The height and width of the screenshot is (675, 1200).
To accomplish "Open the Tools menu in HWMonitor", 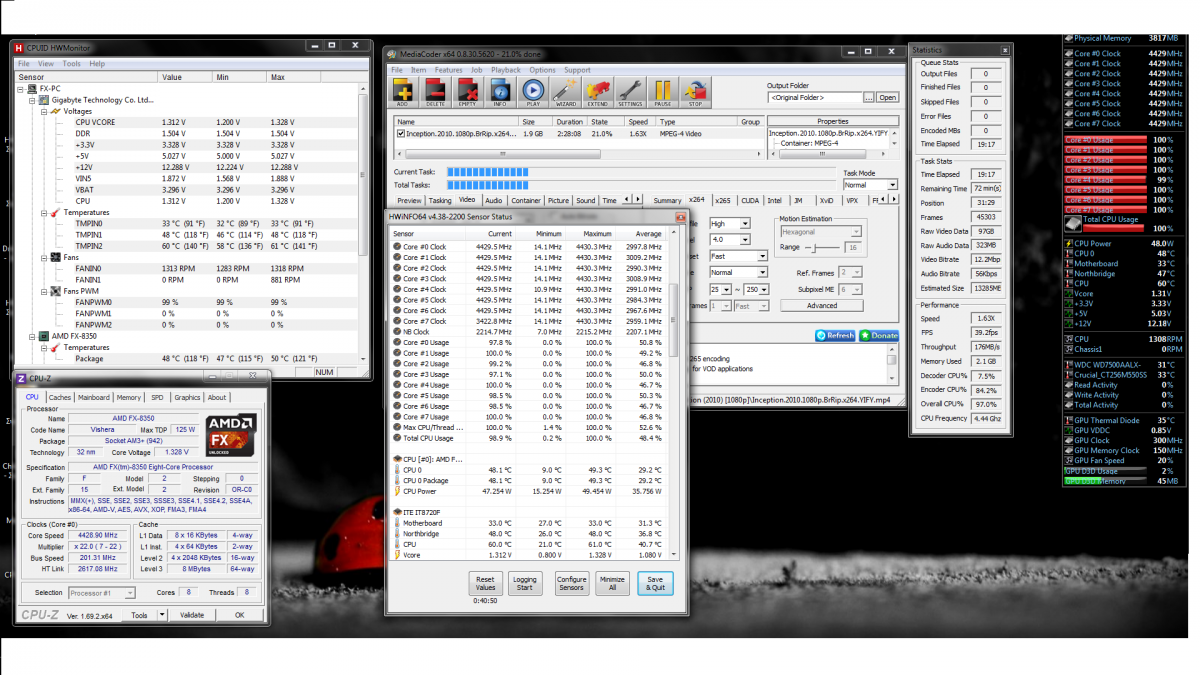I will tap(71, 63).
